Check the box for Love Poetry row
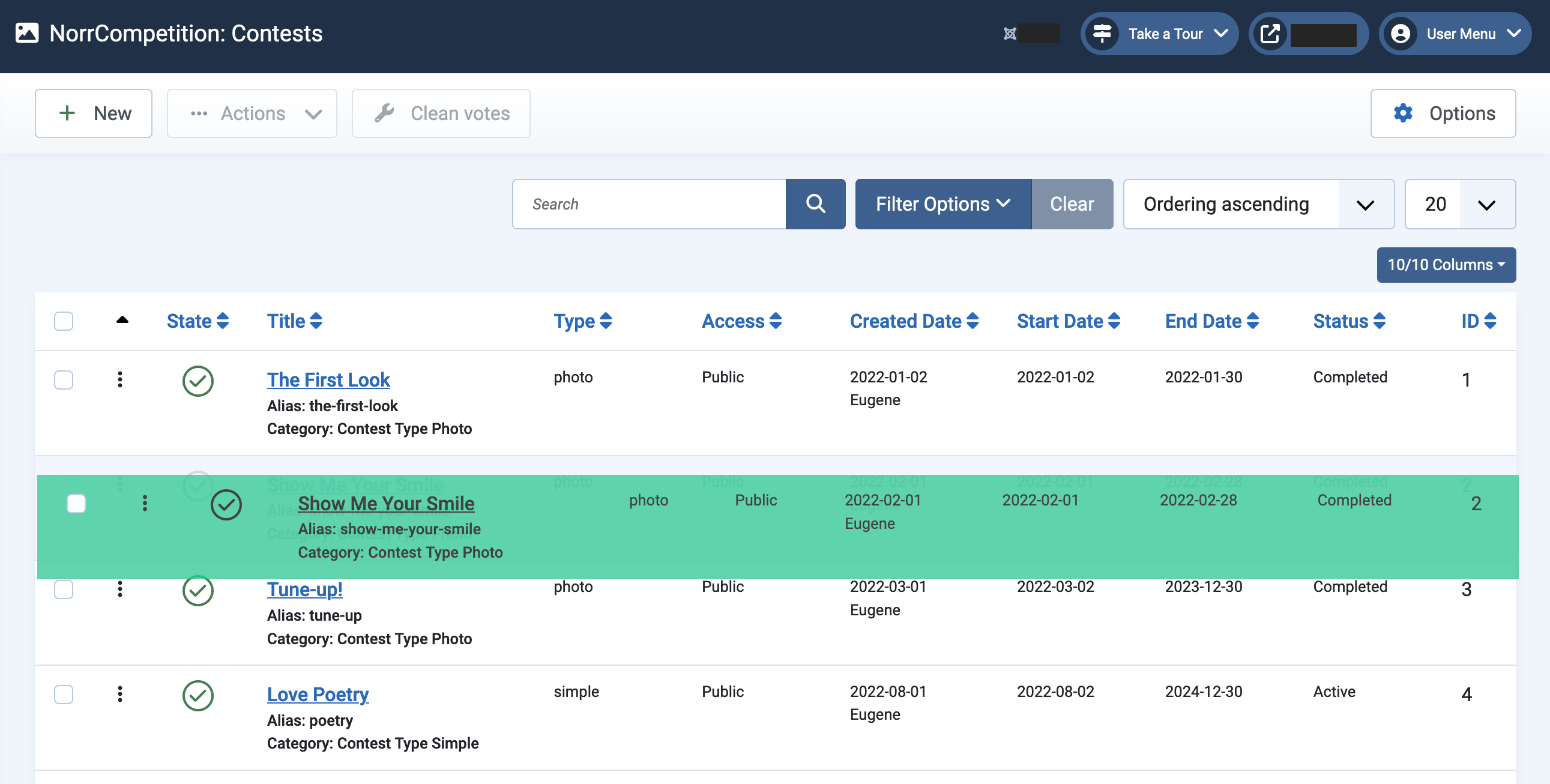The height and width of the screenshot is (784, 1550). (63, 695)
